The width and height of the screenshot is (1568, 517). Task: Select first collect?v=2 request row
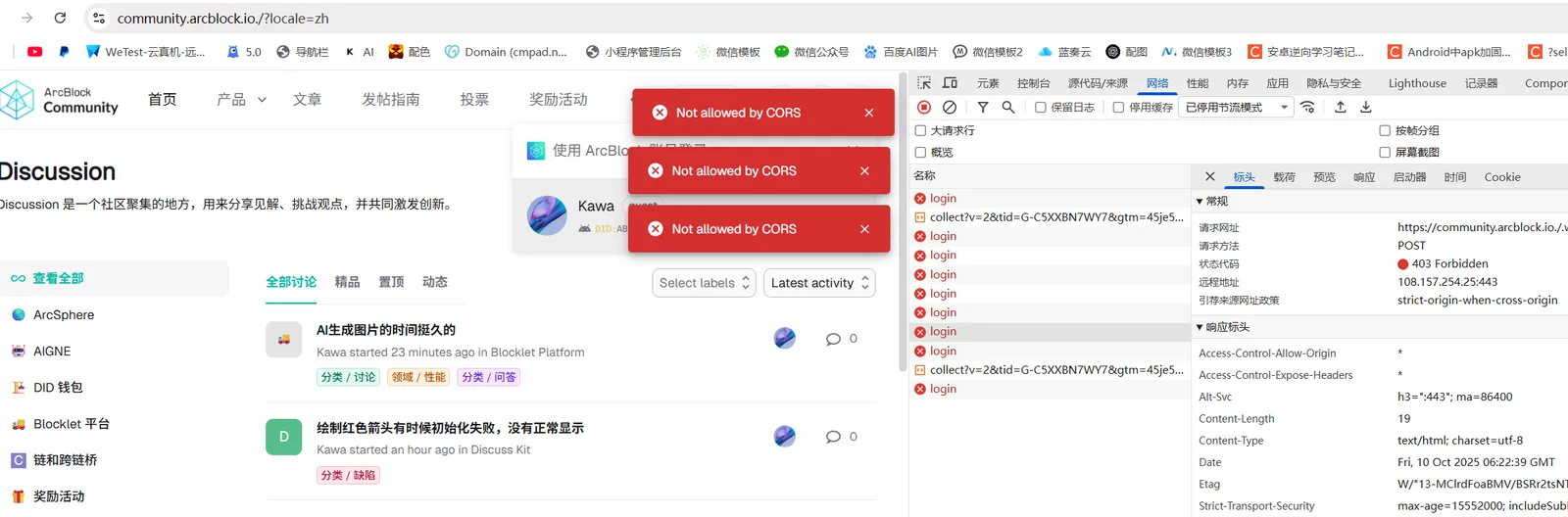click(x=1050, y=217)
